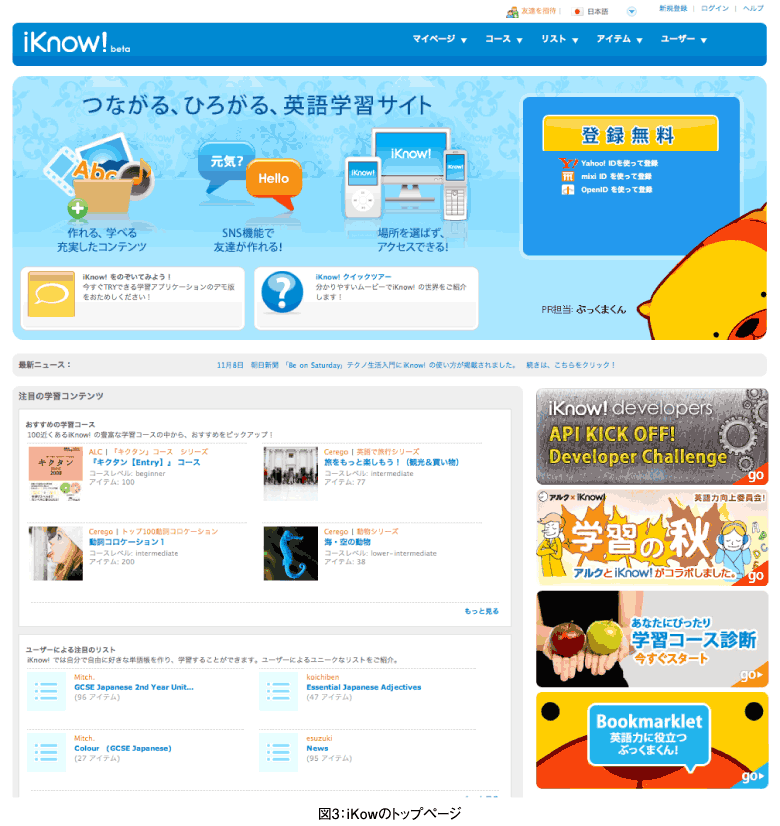Open 動詞コロケーション1 course link
Image resolution: width=780 pixels, height=826 pixels.
click(126, 542)
